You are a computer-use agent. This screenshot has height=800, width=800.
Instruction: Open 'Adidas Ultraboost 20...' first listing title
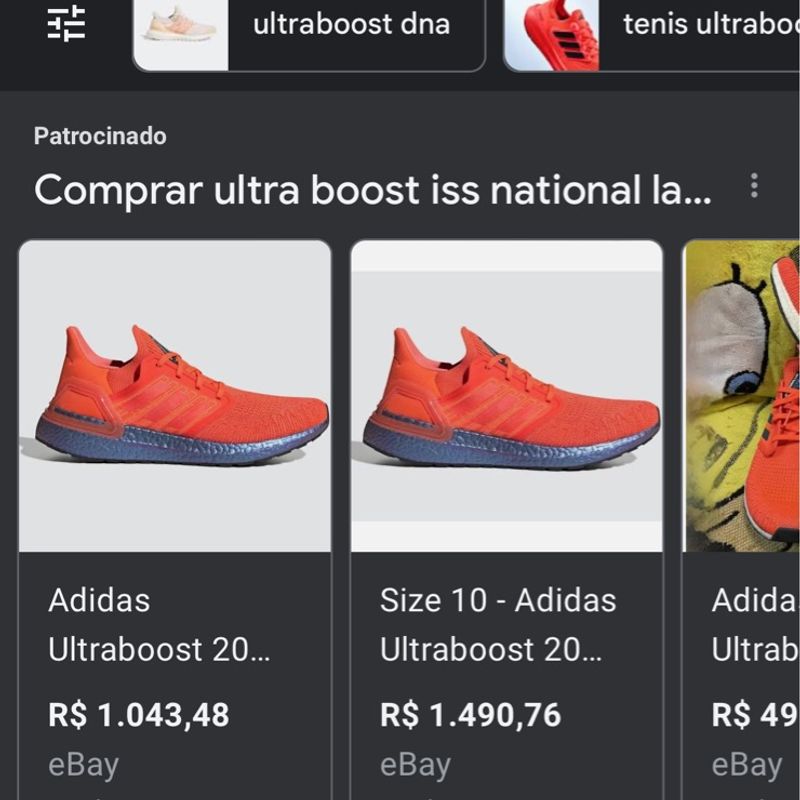pyautogui.click(x=159, y=624)
